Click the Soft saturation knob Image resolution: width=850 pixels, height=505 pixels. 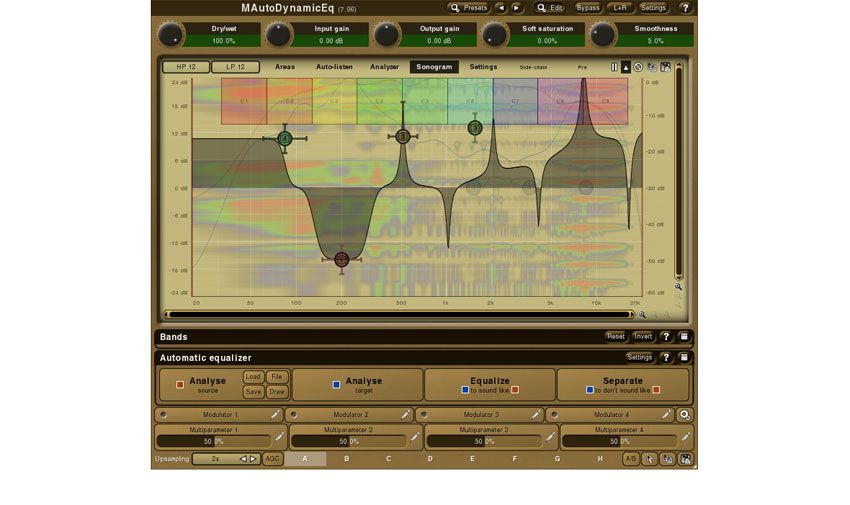(x=495, y=35)
